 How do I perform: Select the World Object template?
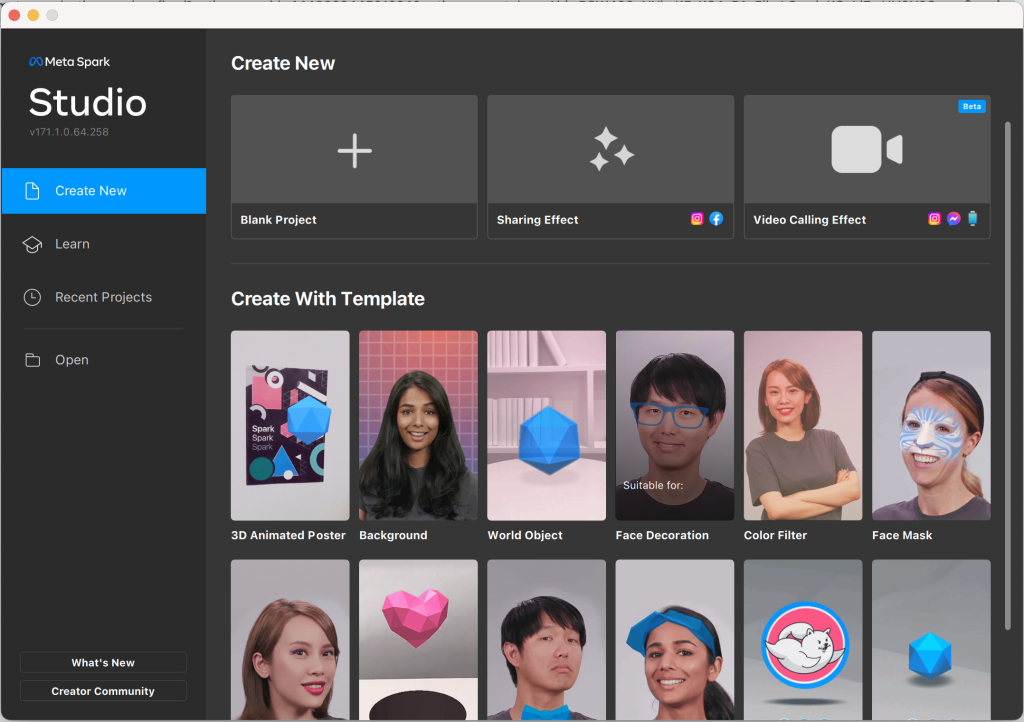(547, 426)
